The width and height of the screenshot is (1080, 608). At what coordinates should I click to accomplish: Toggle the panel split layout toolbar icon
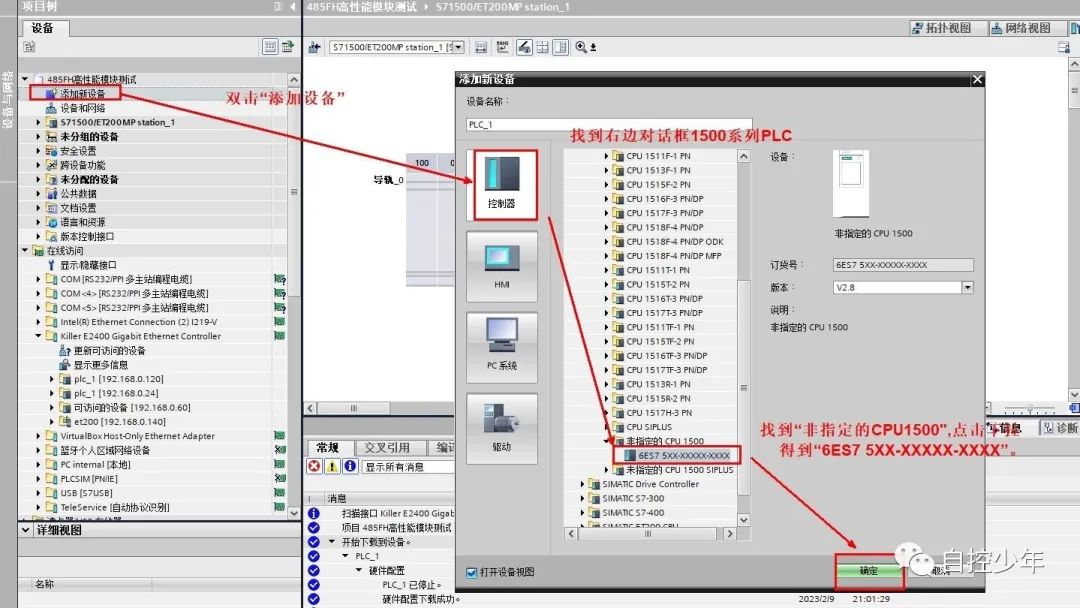561,47
